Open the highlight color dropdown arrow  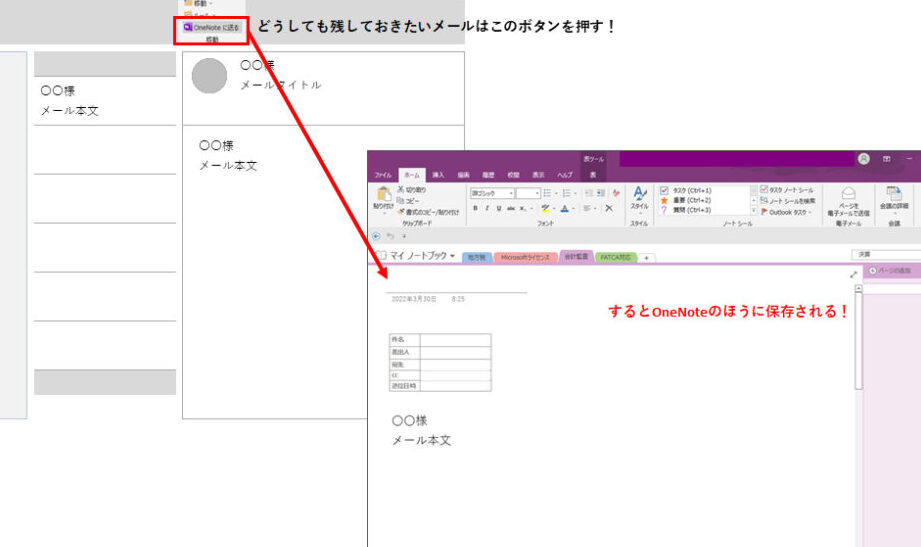point(554,209)
